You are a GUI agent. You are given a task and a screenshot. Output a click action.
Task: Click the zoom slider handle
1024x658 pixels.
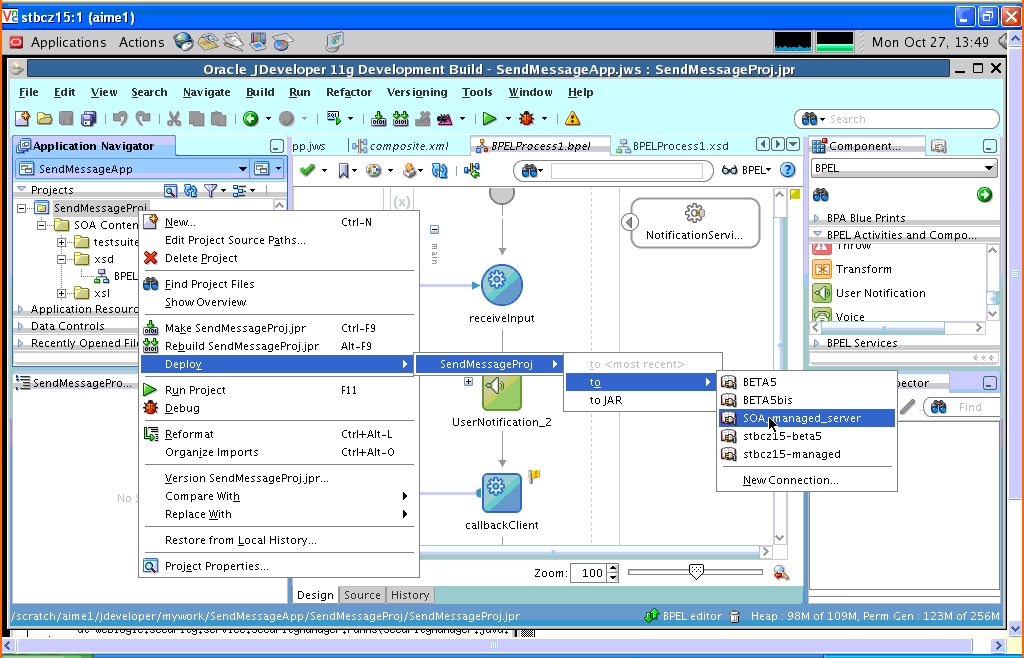point(696,572)
